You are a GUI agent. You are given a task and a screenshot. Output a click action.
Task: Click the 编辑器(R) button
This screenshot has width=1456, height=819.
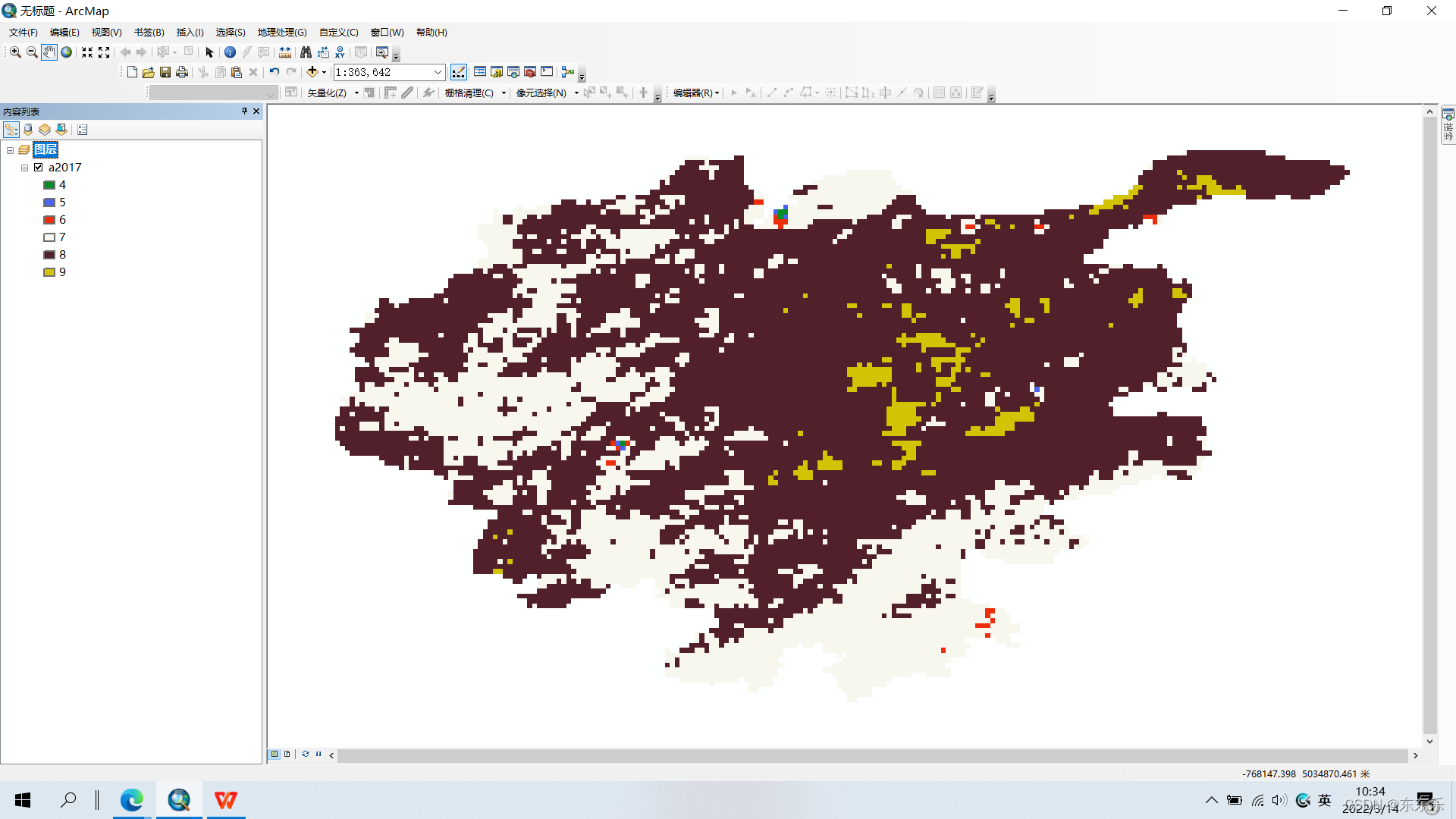[695, 93]
